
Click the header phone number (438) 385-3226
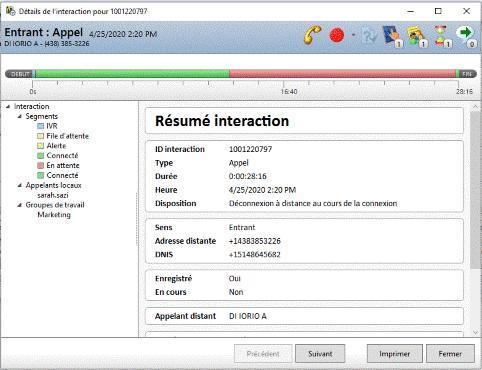67,44
